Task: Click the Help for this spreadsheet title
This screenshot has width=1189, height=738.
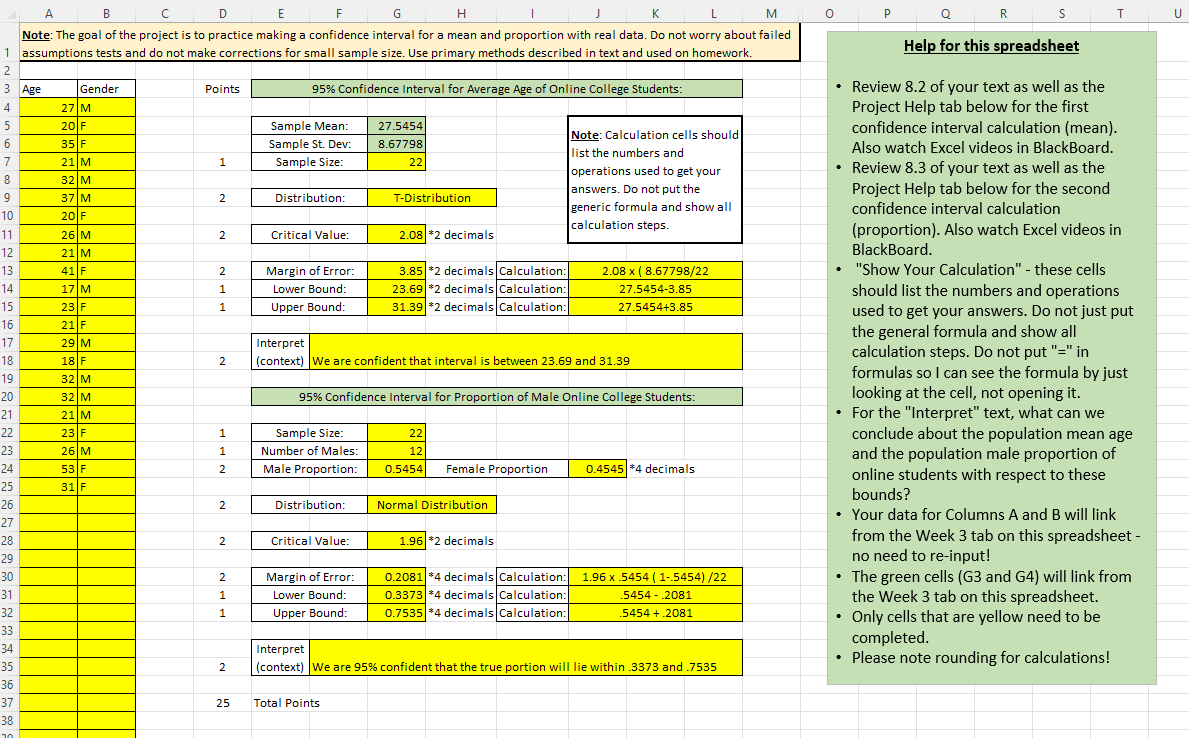Action: 991,46
